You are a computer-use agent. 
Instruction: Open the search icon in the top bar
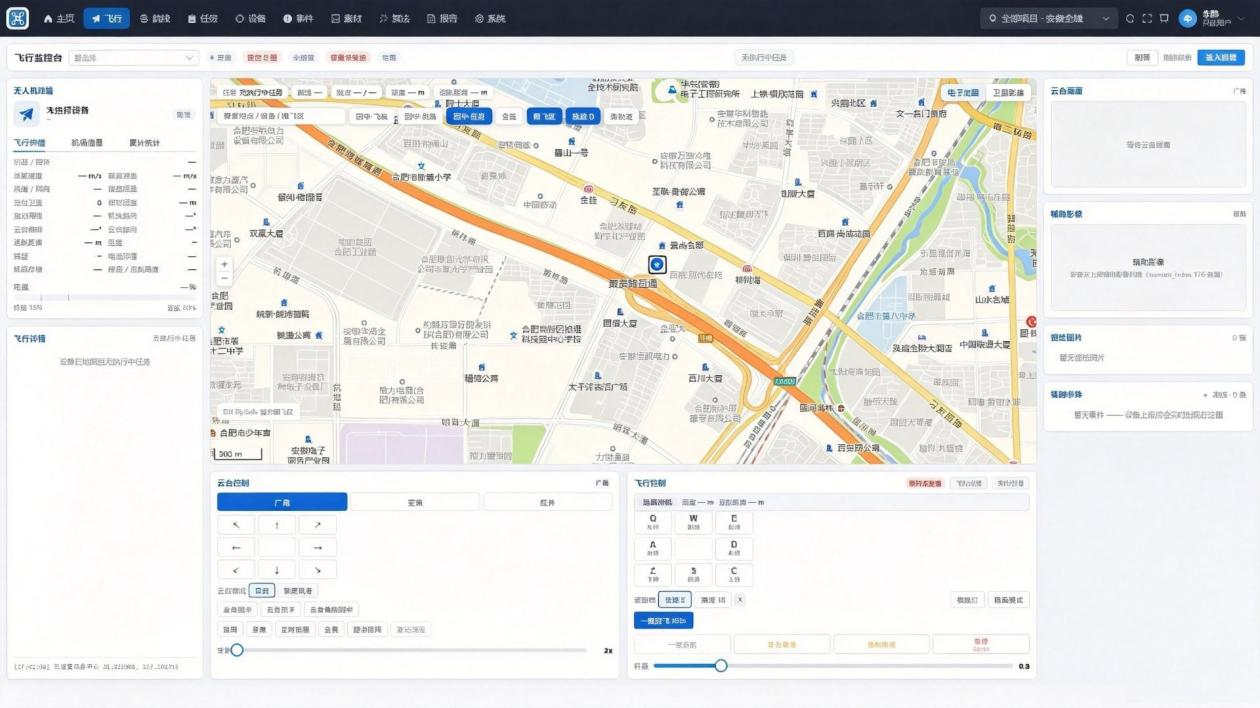[1130, 18]
